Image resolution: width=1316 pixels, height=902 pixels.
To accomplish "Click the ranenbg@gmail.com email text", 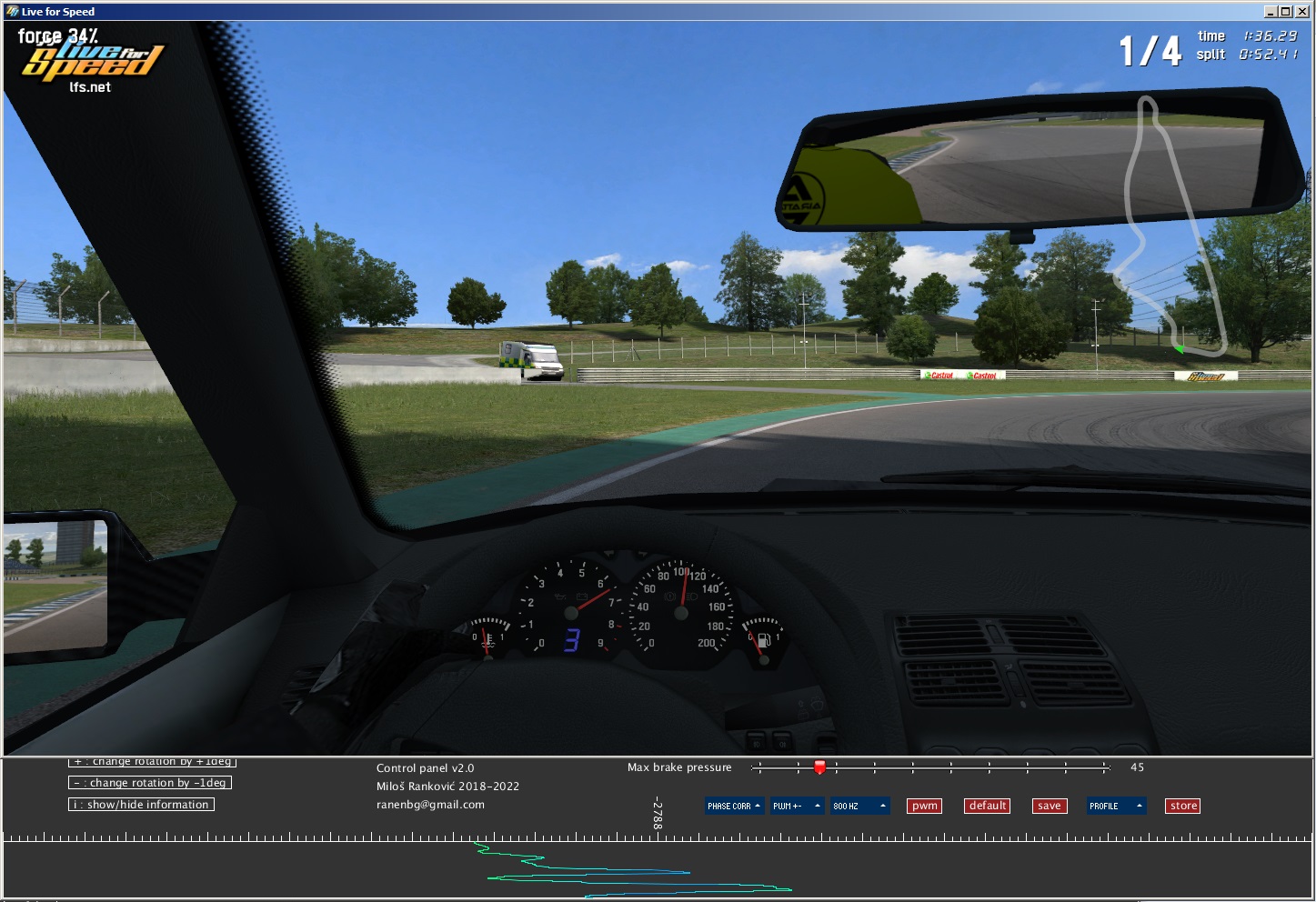I will coord(430,805).
